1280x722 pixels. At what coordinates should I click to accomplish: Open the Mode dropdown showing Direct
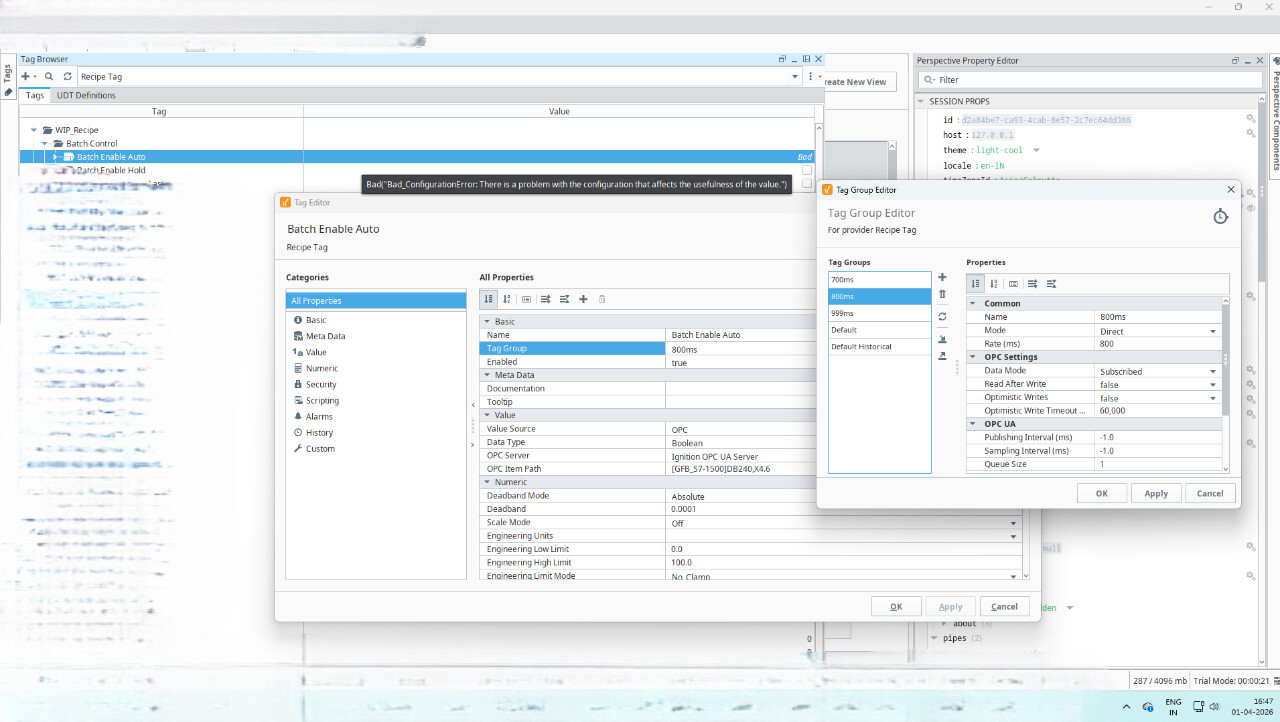pos(1212,331)
